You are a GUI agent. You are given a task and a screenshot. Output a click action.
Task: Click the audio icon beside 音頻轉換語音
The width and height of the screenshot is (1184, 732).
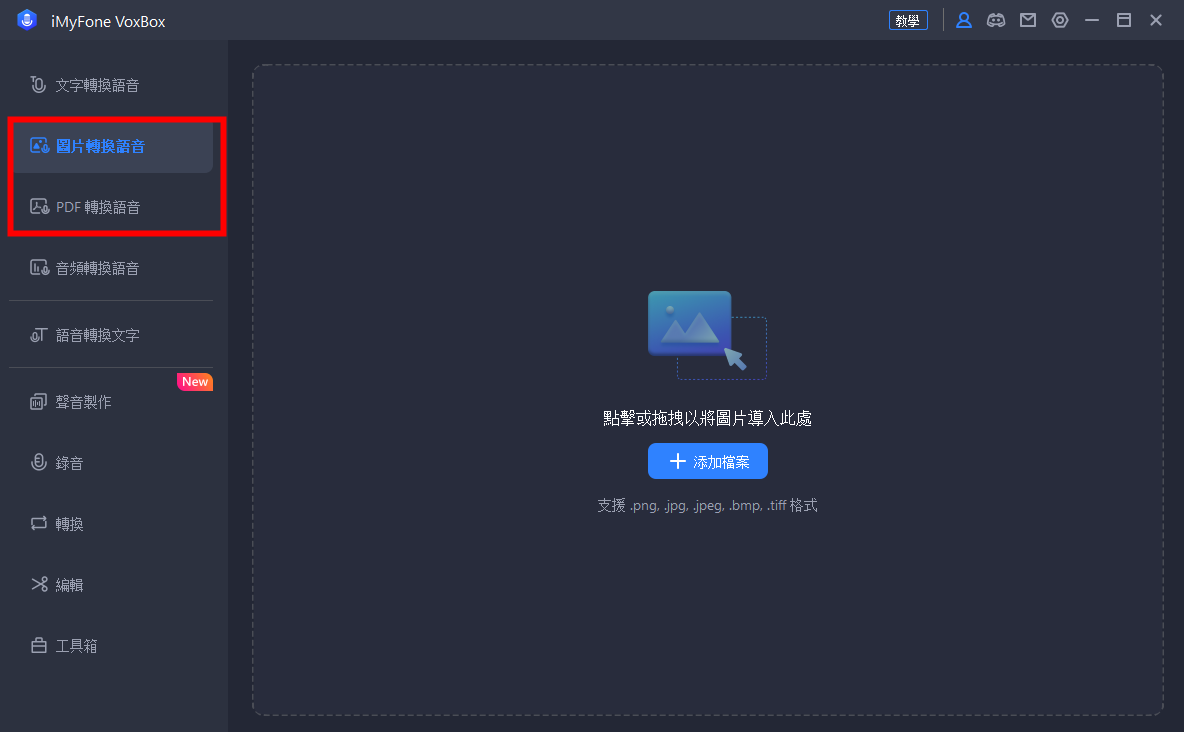[x=39, y=267]
